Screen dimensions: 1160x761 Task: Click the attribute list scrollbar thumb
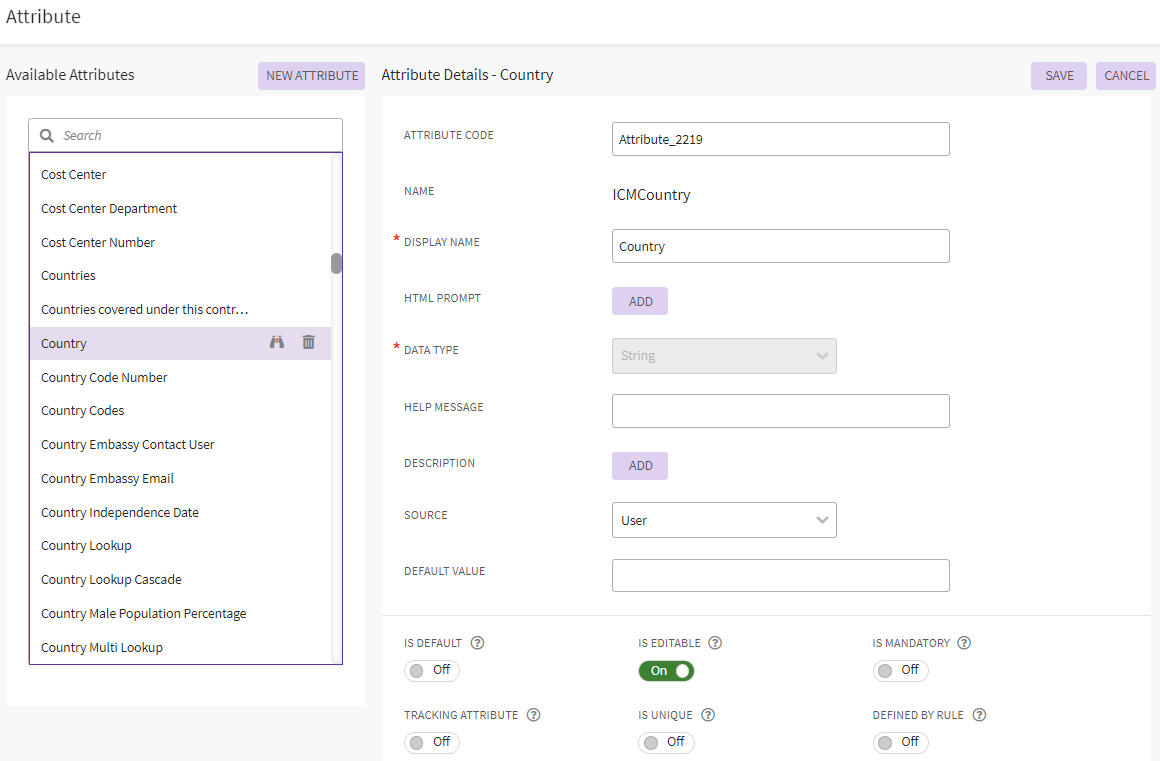click(x=337, y=263)
